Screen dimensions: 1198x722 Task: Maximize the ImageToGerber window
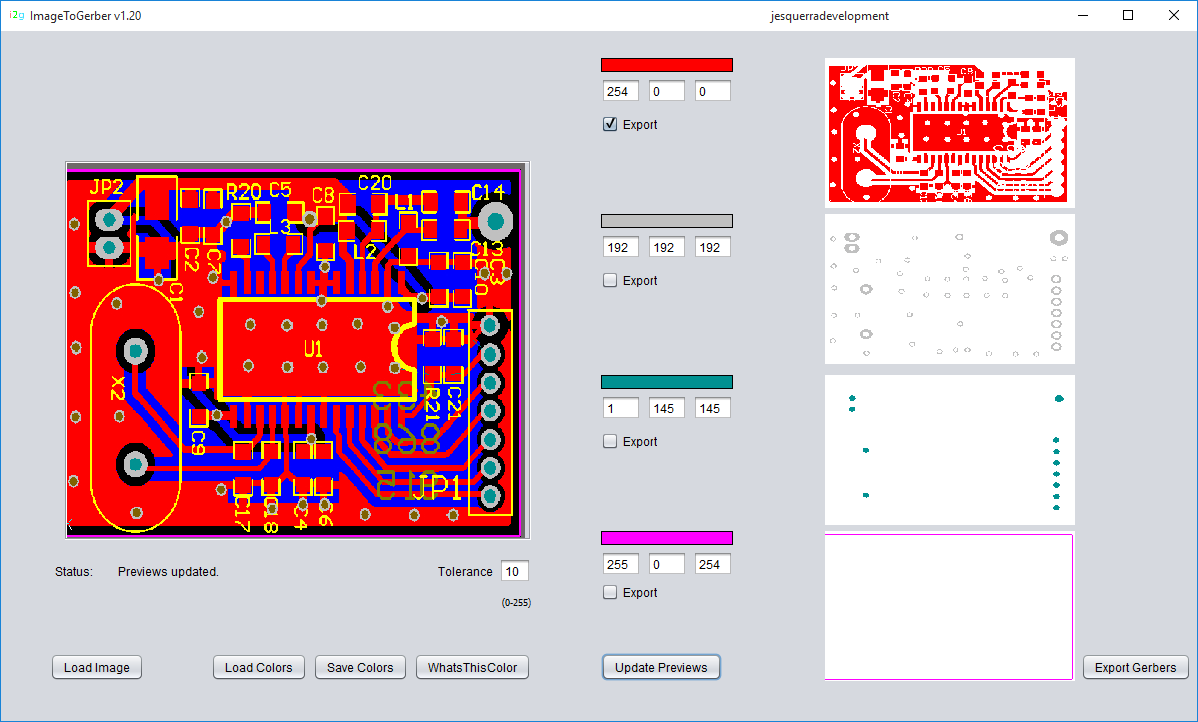(x=1128, y=15)
